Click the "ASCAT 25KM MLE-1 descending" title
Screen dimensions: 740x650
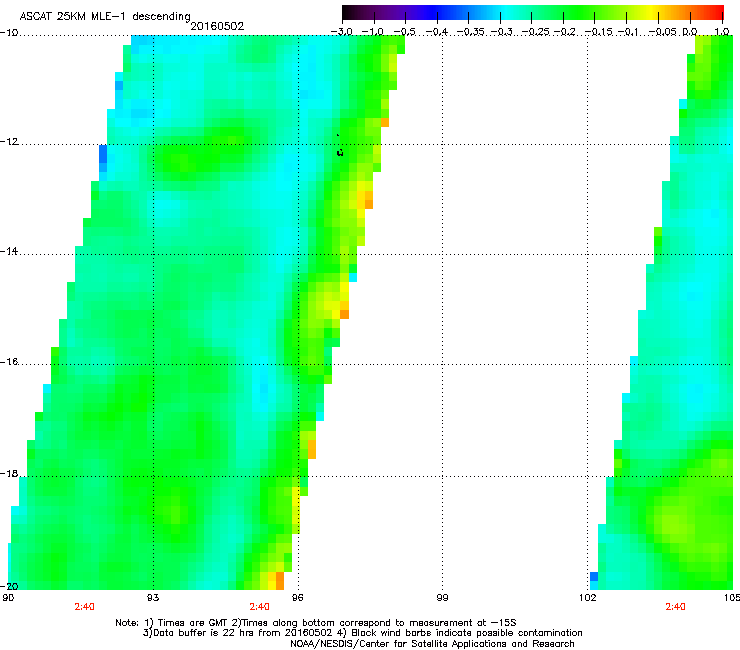(x=105, y=16)
